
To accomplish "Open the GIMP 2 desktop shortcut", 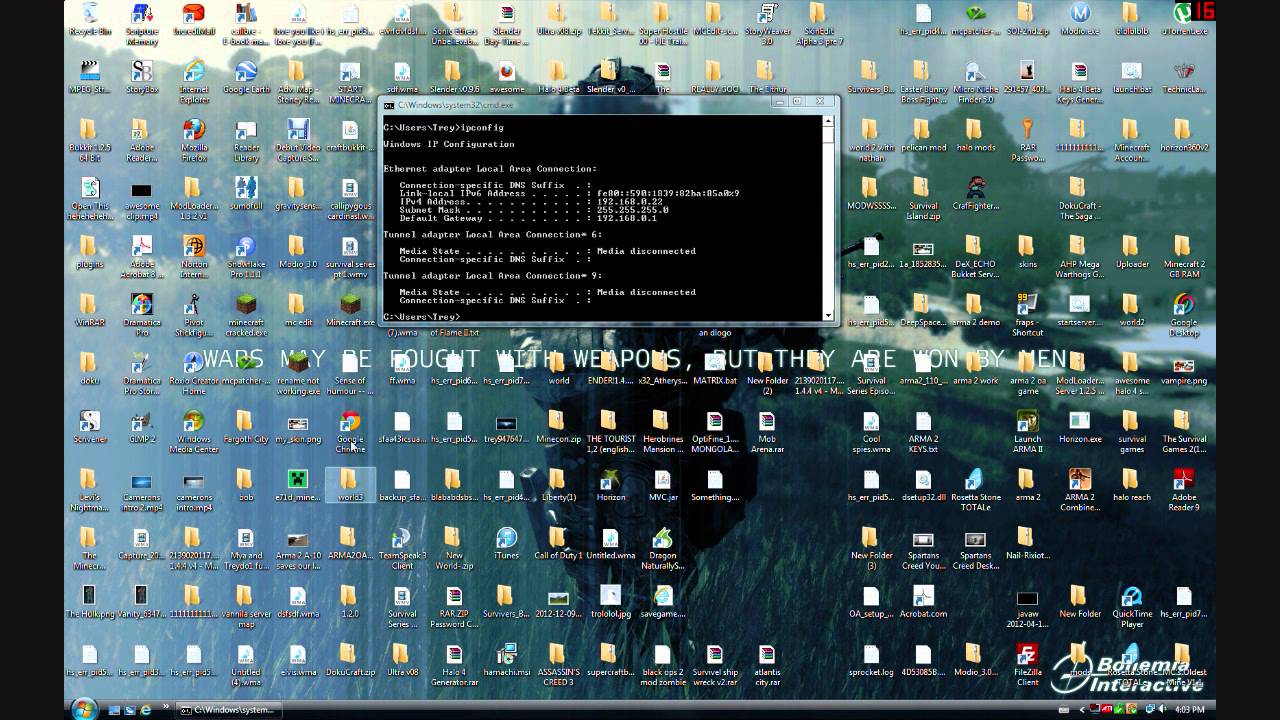I will 142,427.
